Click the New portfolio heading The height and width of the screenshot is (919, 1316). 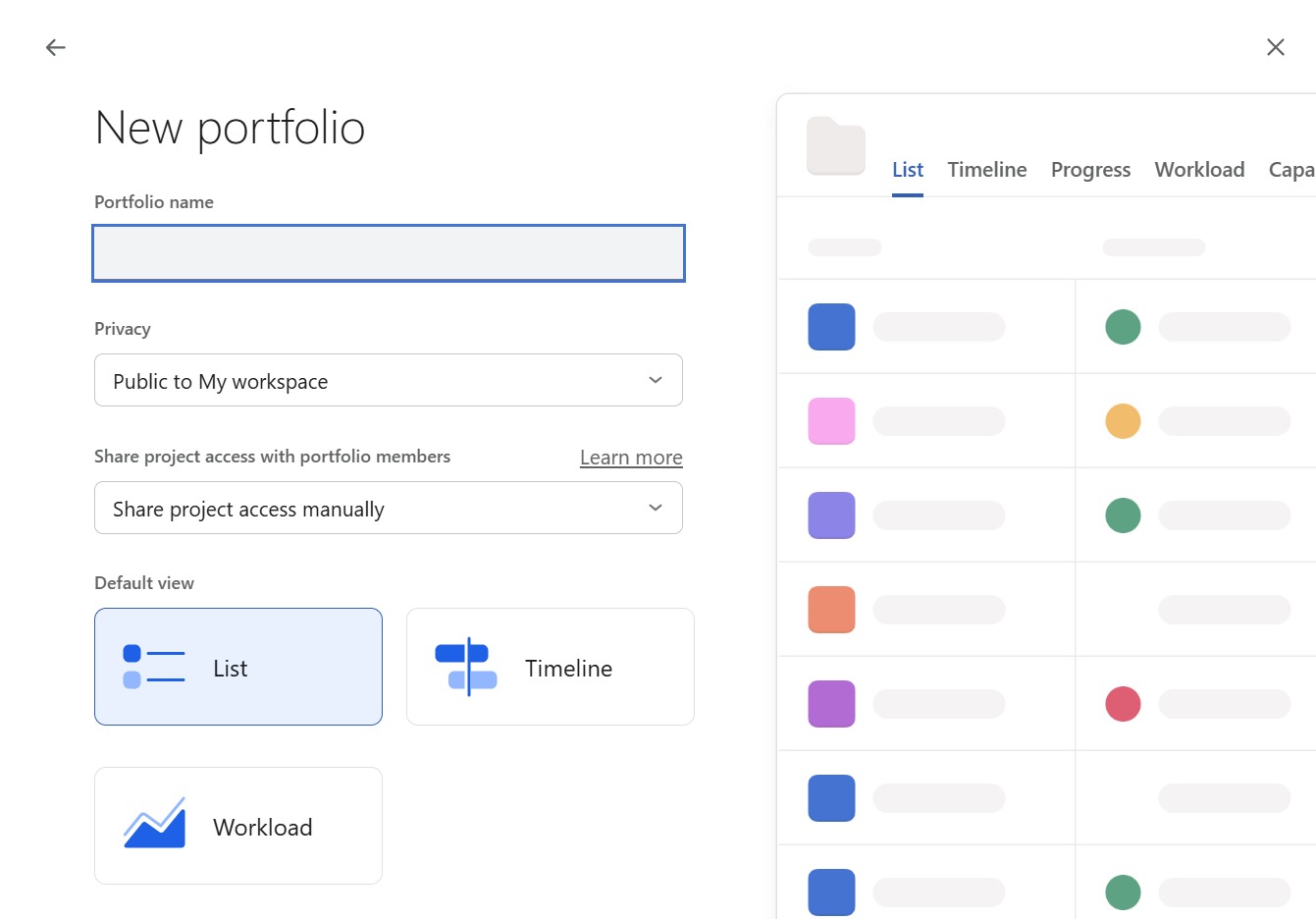tap(230, 129)
